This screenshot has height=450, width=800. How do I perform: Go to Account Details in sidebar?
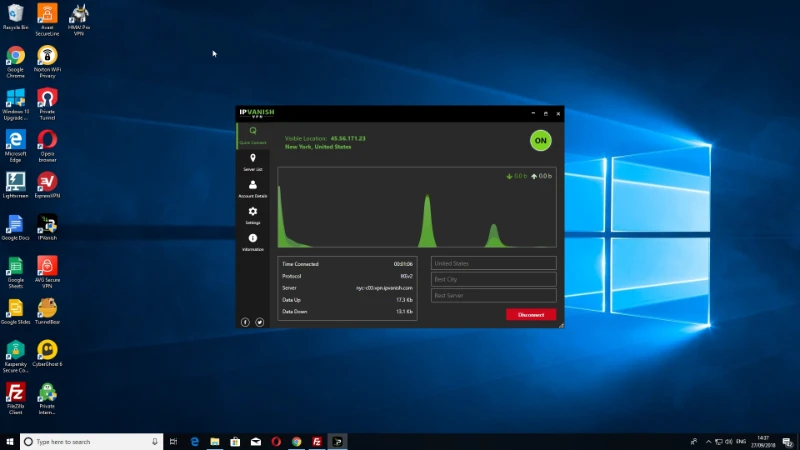[253, 188]
